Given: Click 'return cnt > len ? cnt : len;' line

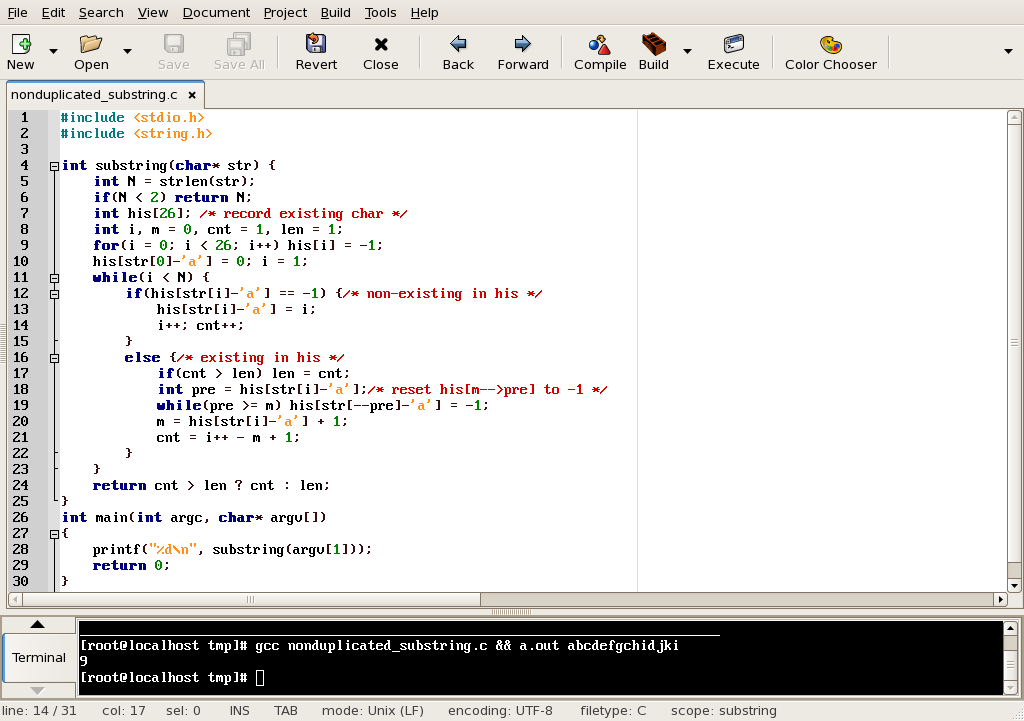Looking at the screenshot, I should click(211, 485).
